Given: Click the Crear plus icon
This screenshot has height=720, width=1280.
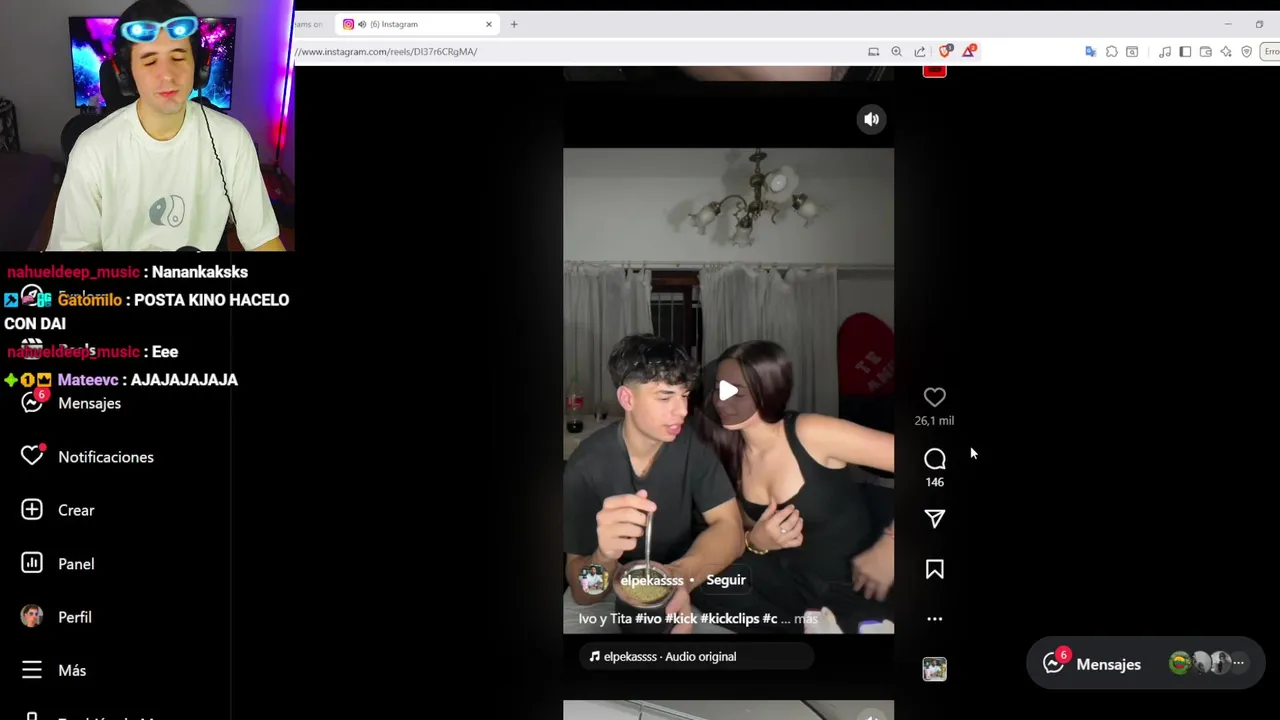Looking at the screenshot, I should 32,510.
